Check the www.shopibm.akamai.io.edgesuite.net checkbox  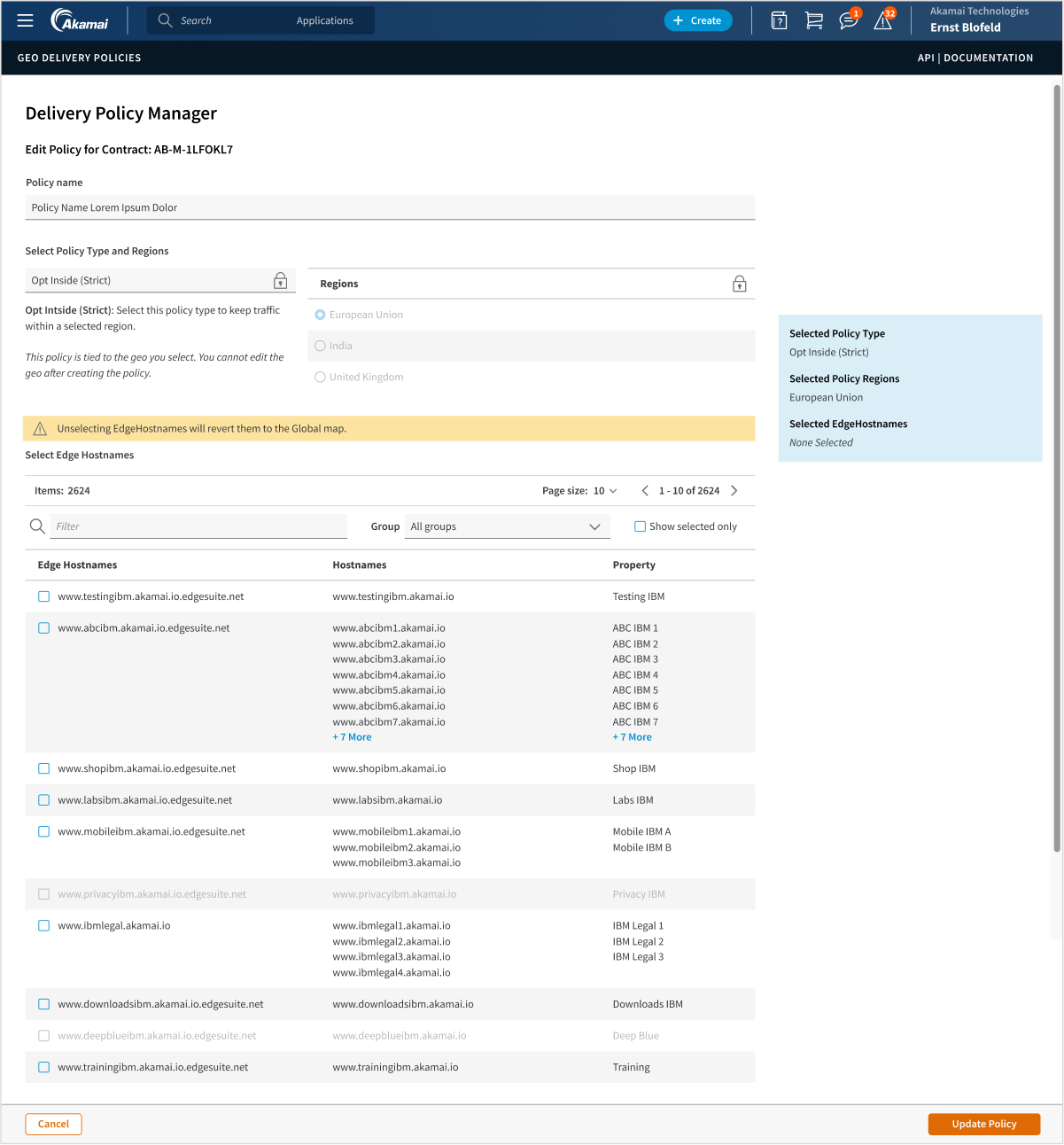click(43, 768)
